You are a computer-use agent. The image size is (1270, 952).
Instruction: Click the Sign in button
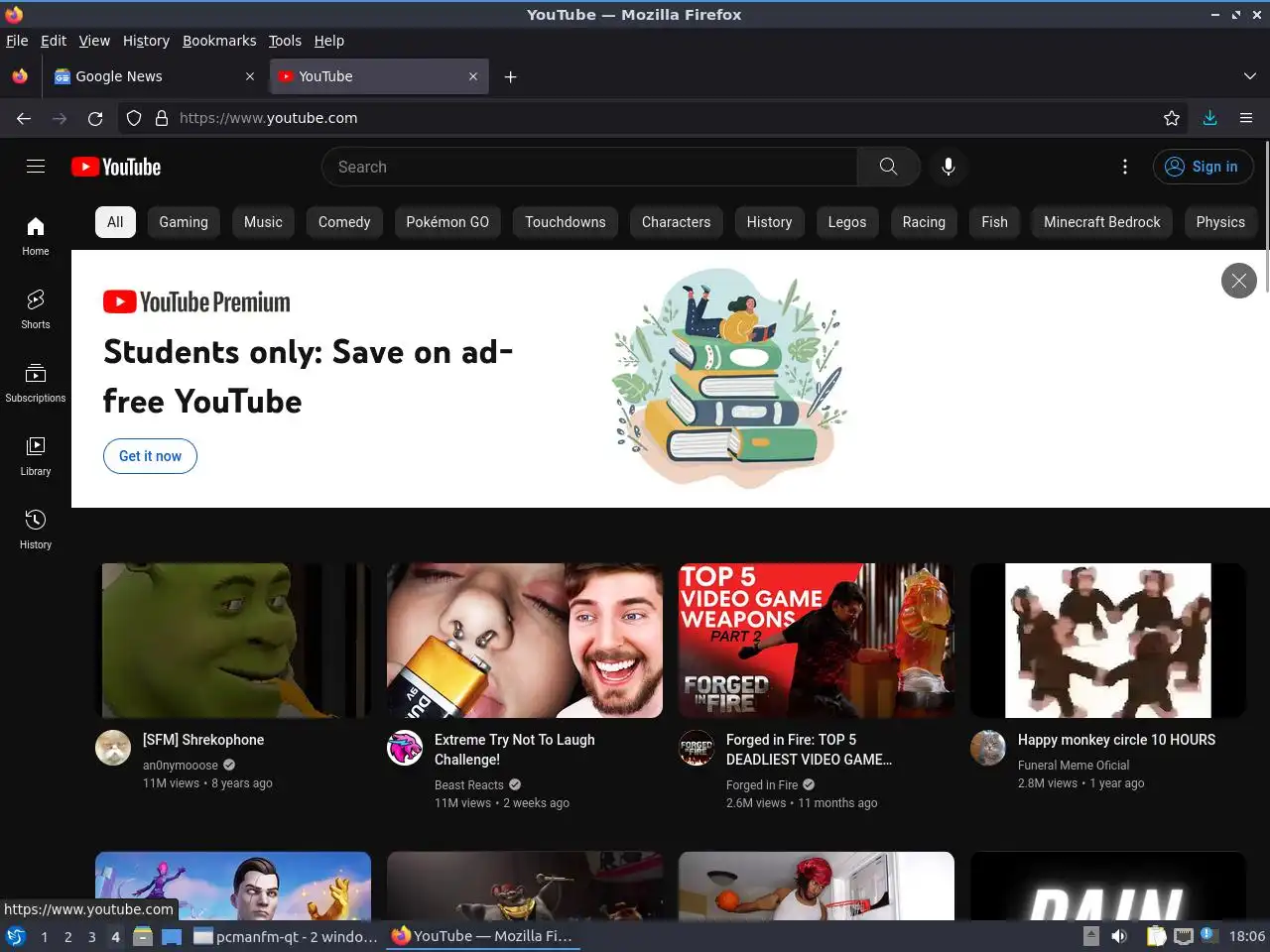pos(1203,167)
